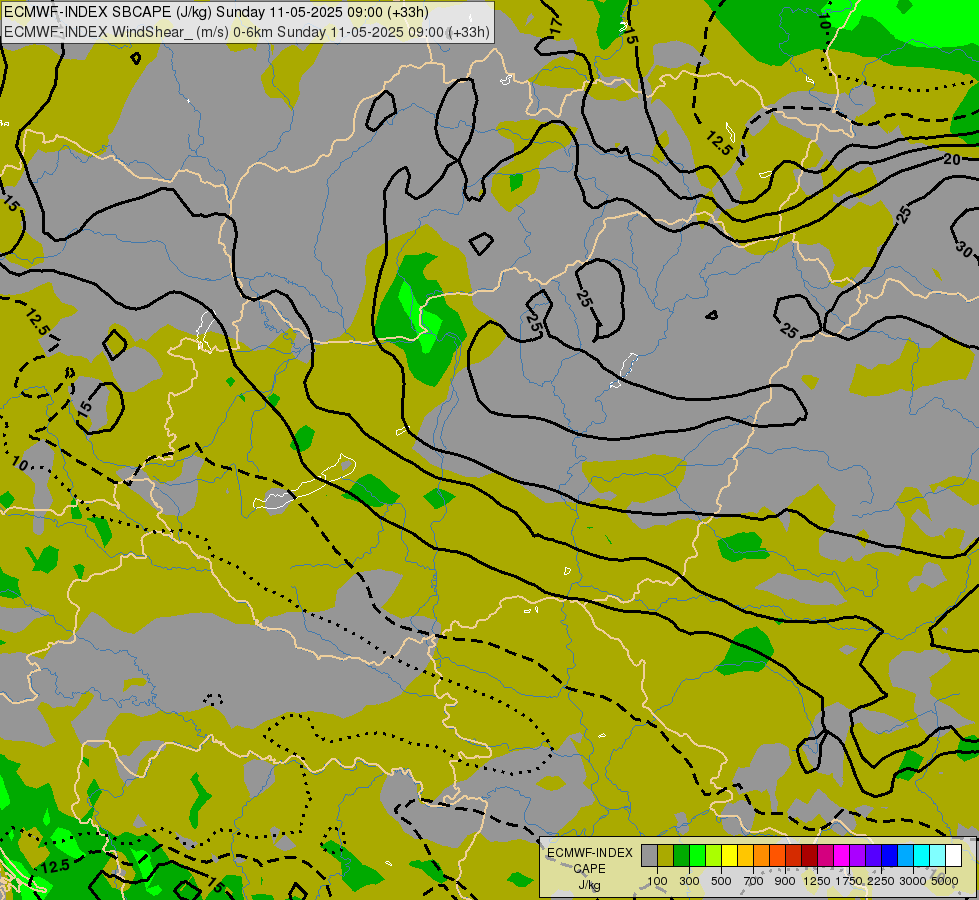Click the 'CAPE' label in the legend

pos(589,869)
